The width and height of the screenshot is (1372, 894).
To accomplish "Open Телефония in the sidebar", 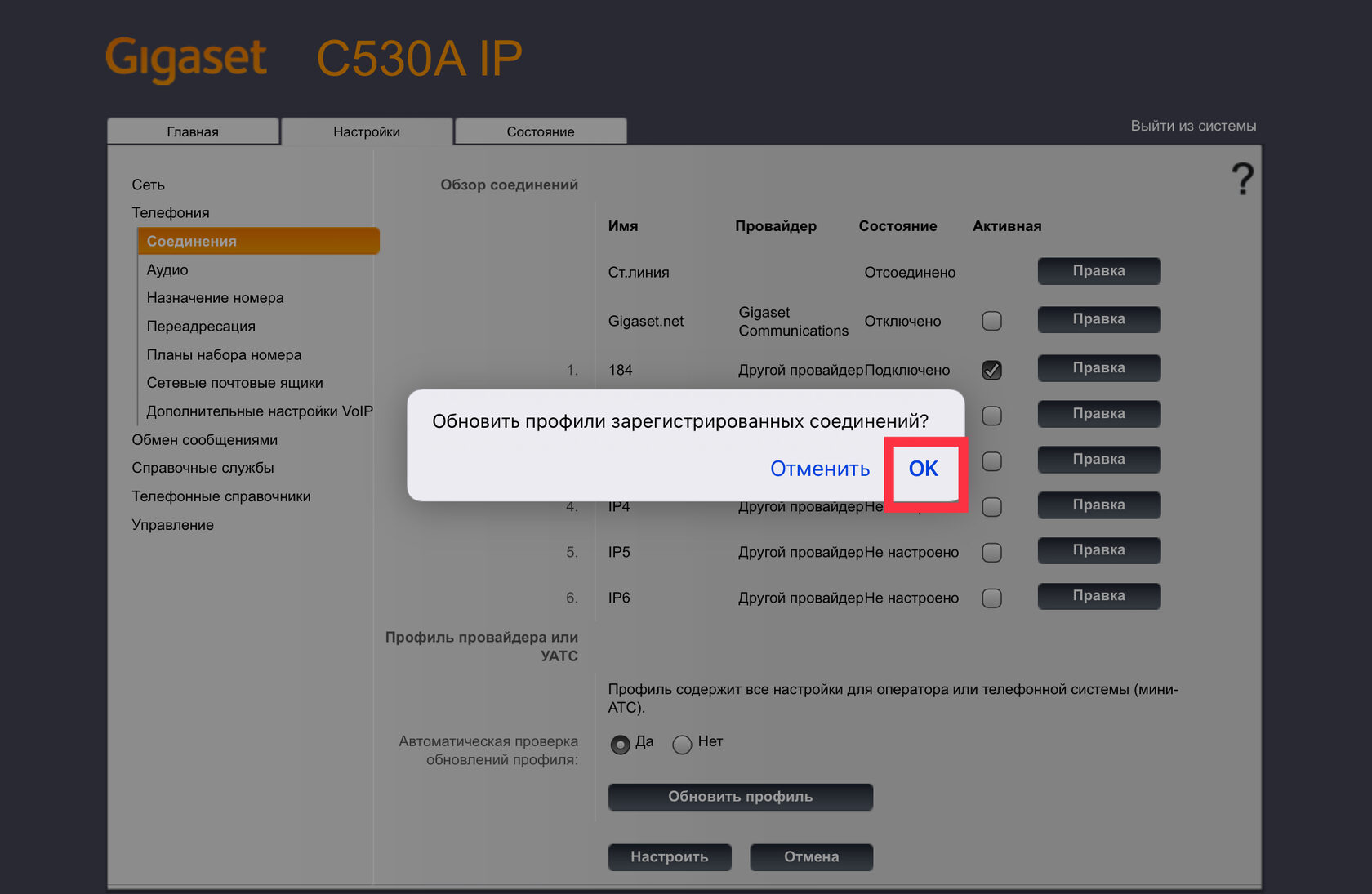I will tap(171, 212).
